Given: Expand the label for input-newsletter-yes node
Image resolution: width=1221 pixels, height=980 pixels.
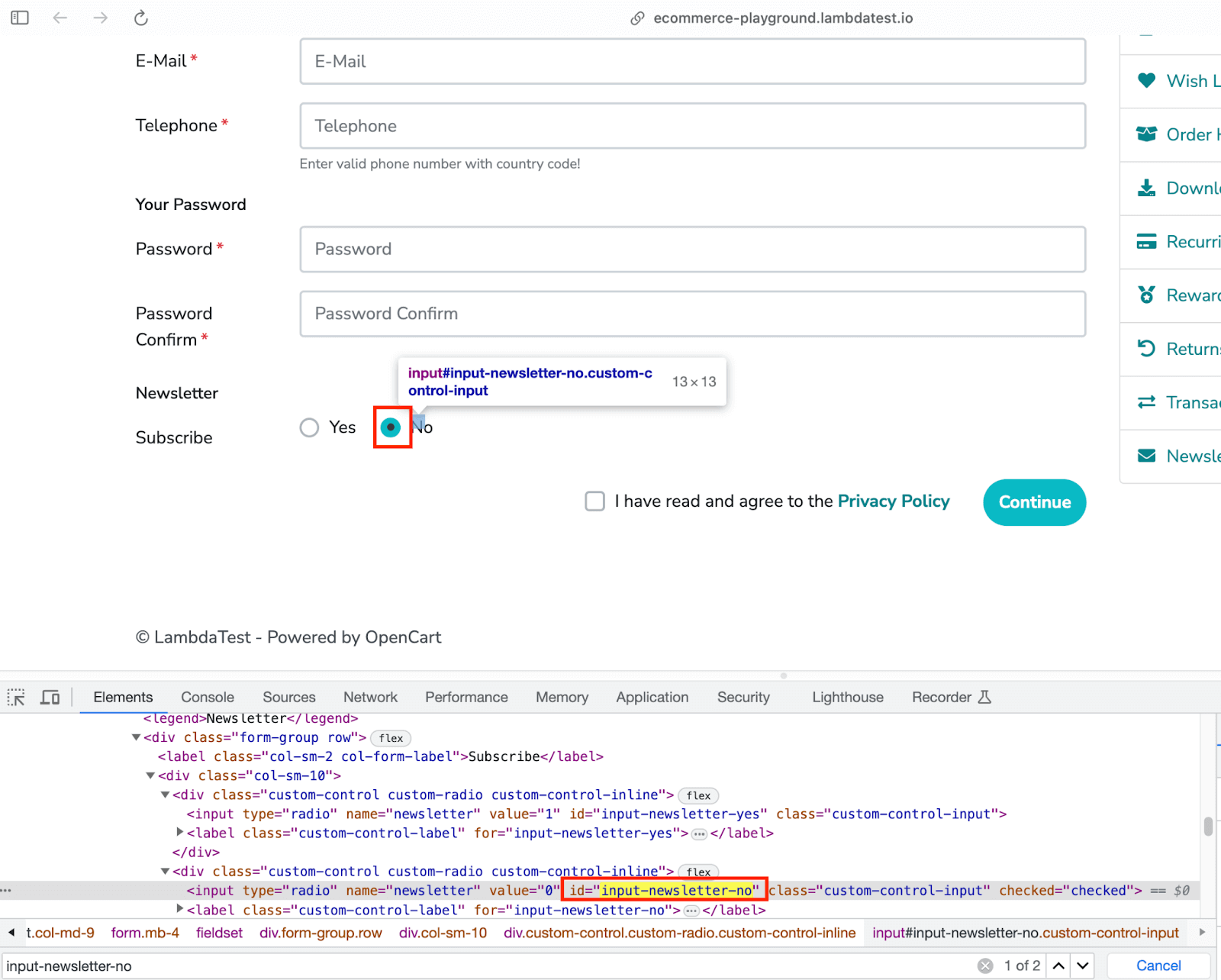Looking at the screenshot, I should pos(180,832).
